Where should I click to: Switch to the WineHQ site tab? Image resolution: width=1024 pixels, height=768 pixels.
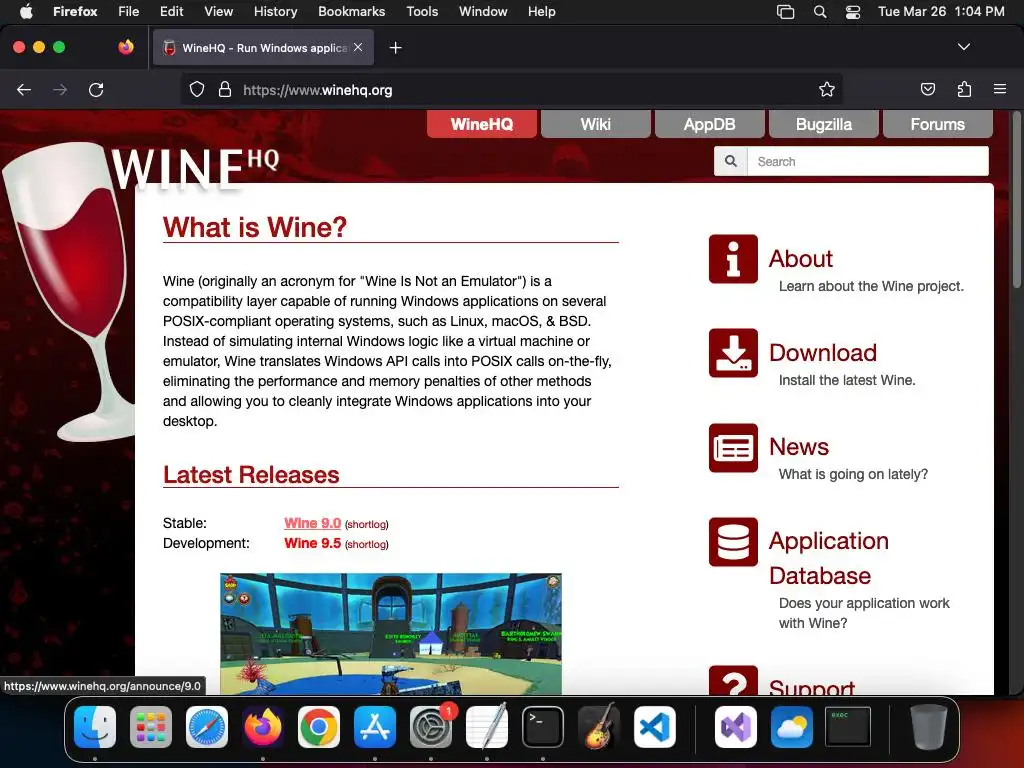482,124
